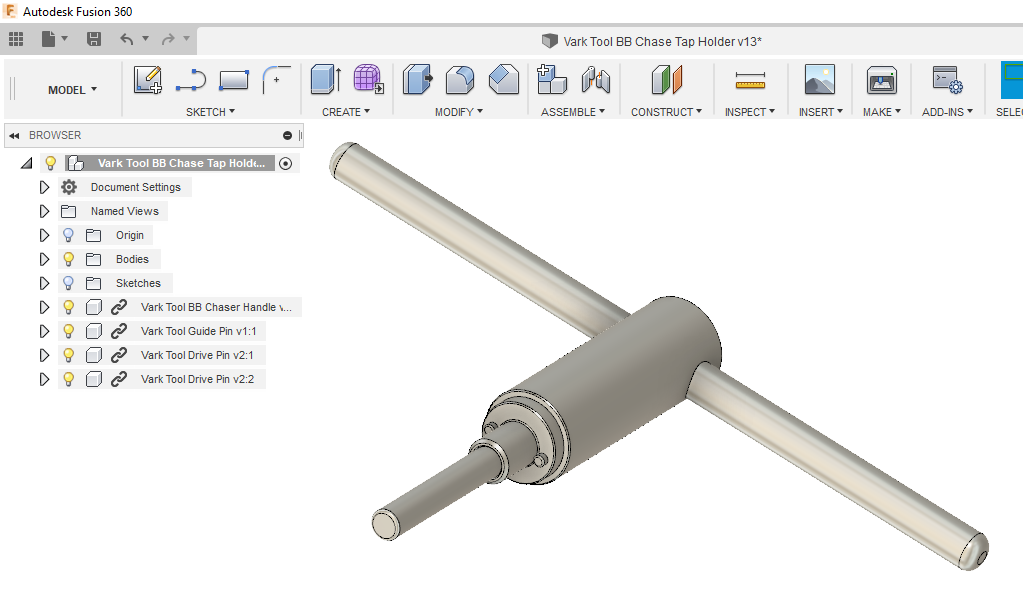Click the Undo button
This screenshot has height=601, width=1023.
(126, 39)
